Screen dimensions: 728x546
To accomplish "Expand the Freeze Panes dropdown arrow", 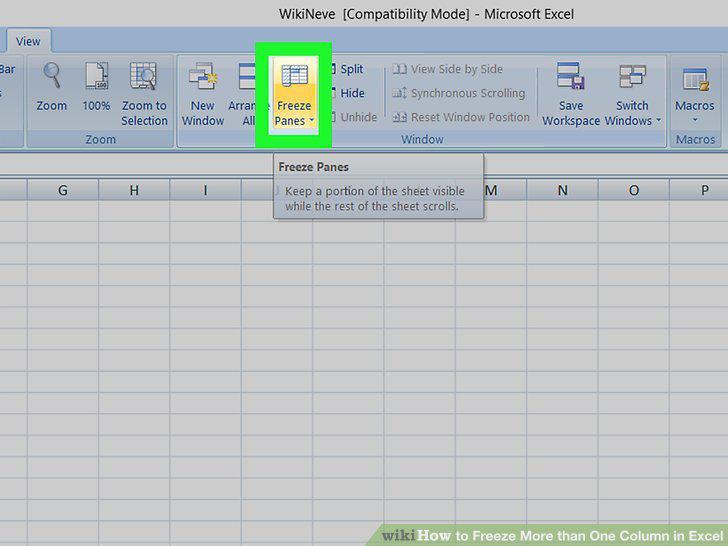I will click(312, 120).
